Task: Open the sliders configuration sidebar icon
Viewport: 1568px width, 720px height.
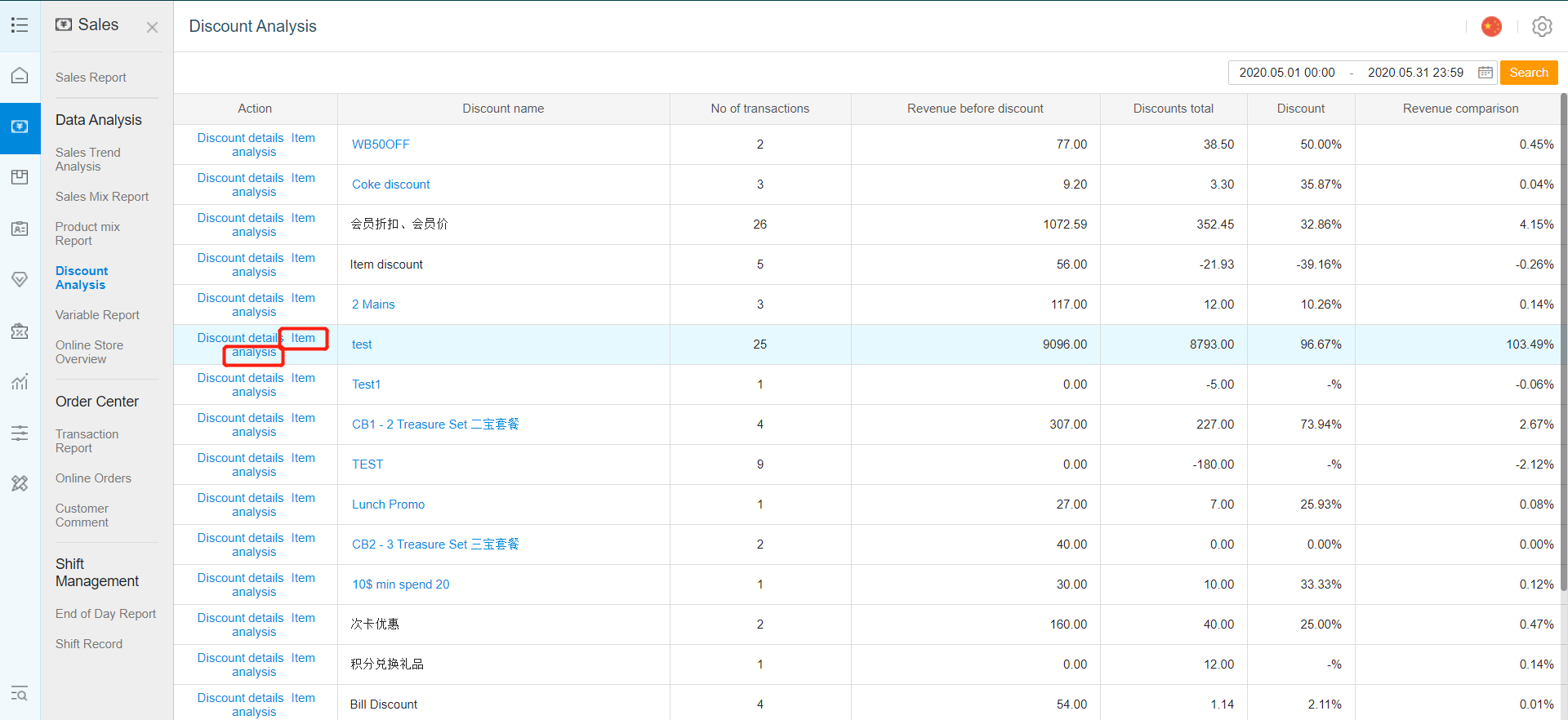Action: [x=20, y=433]
